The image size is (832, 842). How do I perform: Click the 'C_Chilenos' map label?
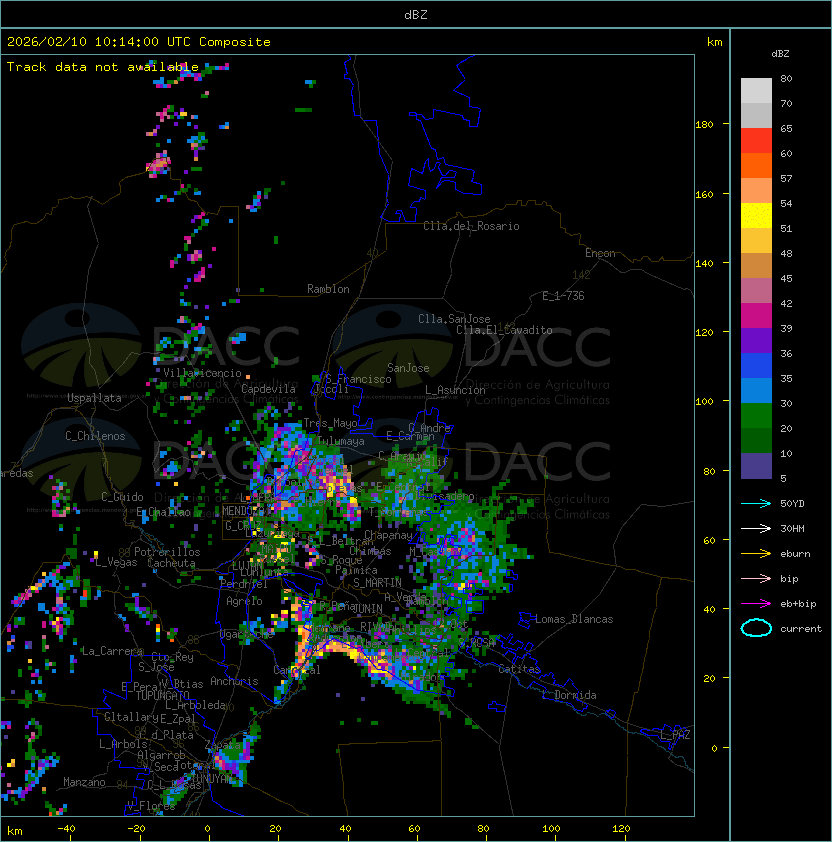click(x=95, y=436)
